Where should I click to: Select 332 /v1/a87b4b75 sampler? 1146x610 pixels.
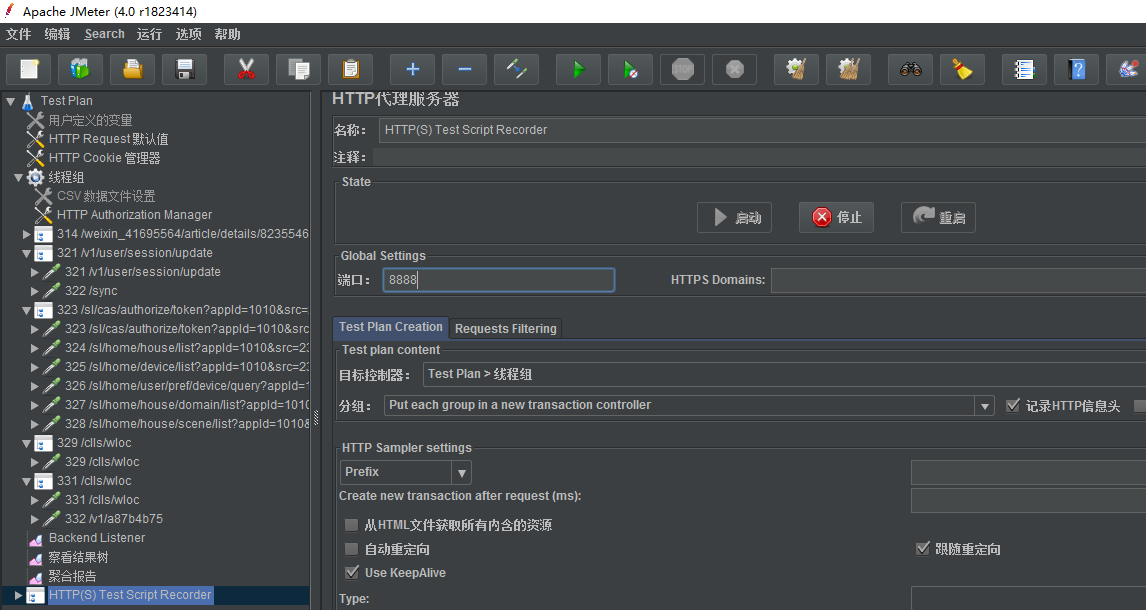click(x=113, y=519)
